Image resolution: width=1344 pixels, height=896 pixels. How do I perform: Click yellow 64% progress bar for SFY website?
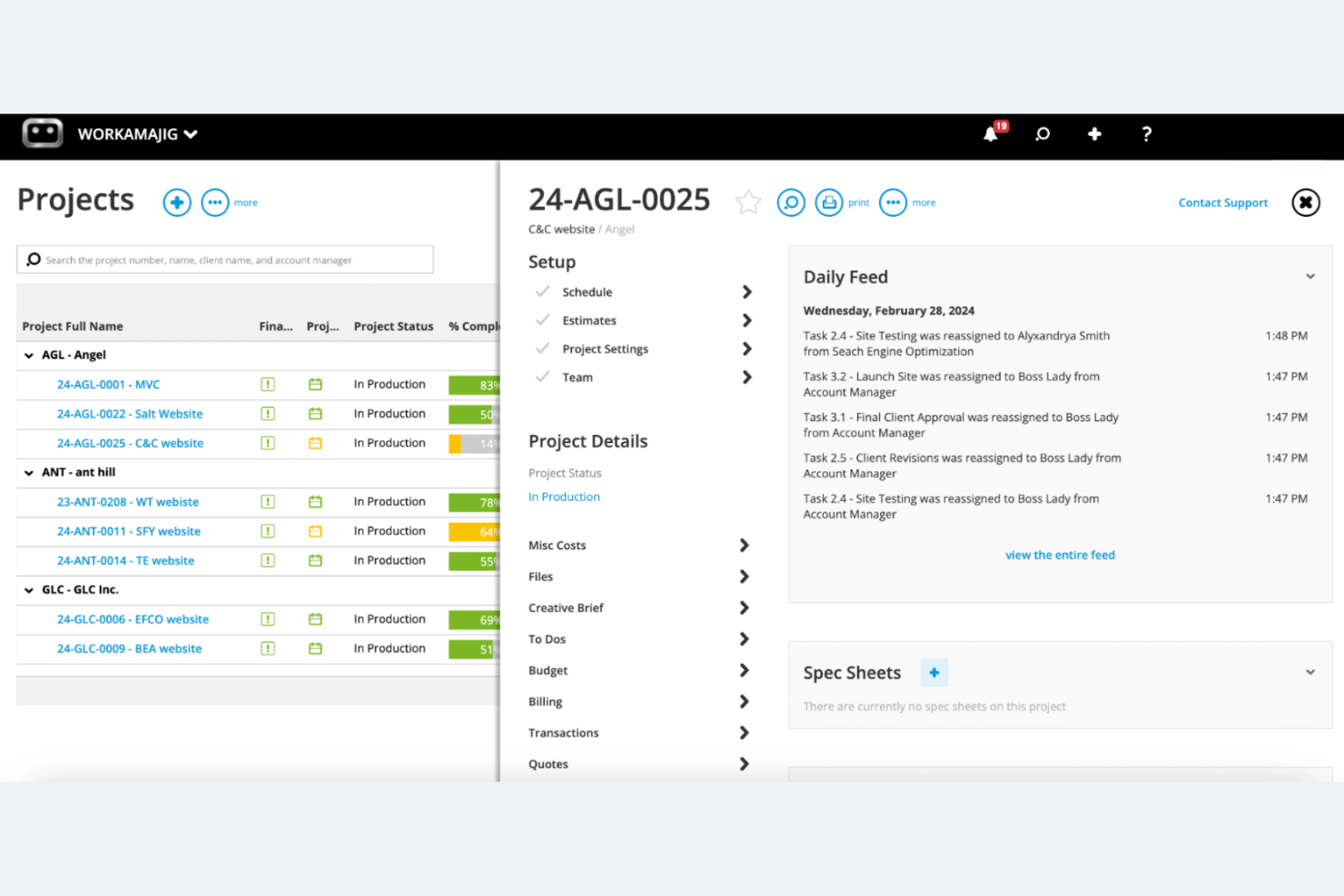click(x=474, y=531)
